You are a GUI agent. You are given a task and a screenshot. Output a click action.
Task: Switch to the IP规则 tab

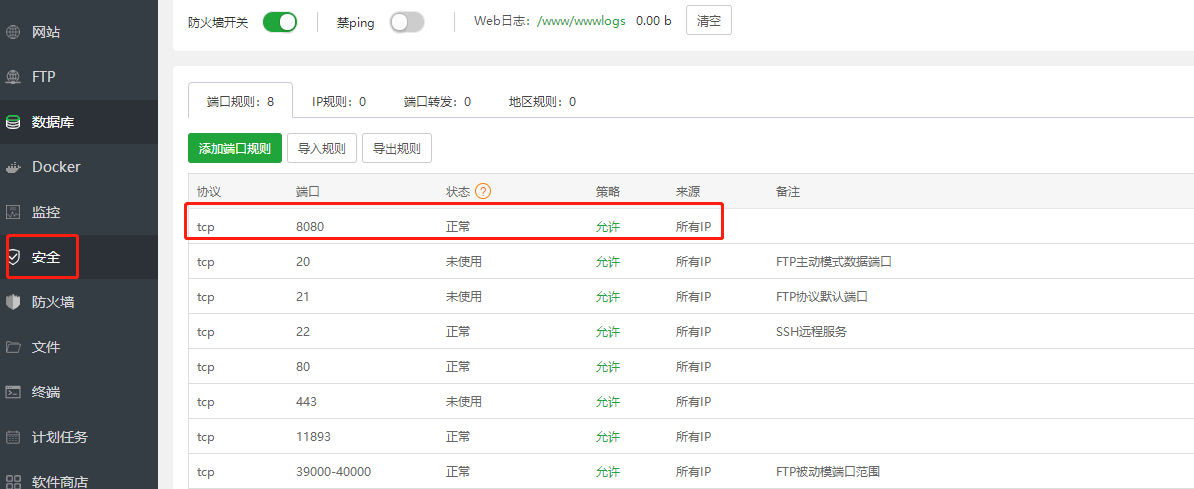click(x=339, y=101)
